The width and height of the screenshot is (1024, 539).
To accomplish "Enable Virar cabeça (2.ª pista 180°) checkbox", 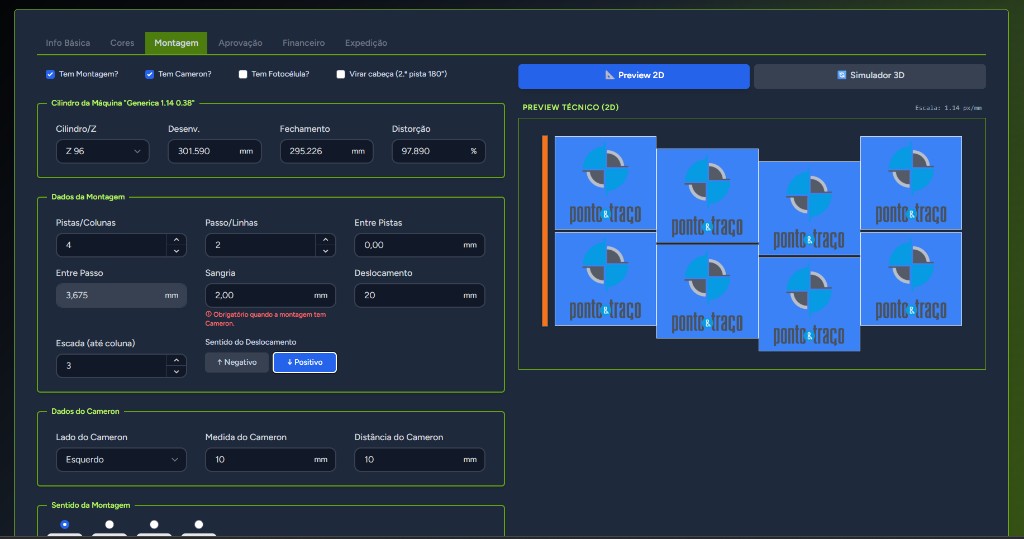I will 341,74.
